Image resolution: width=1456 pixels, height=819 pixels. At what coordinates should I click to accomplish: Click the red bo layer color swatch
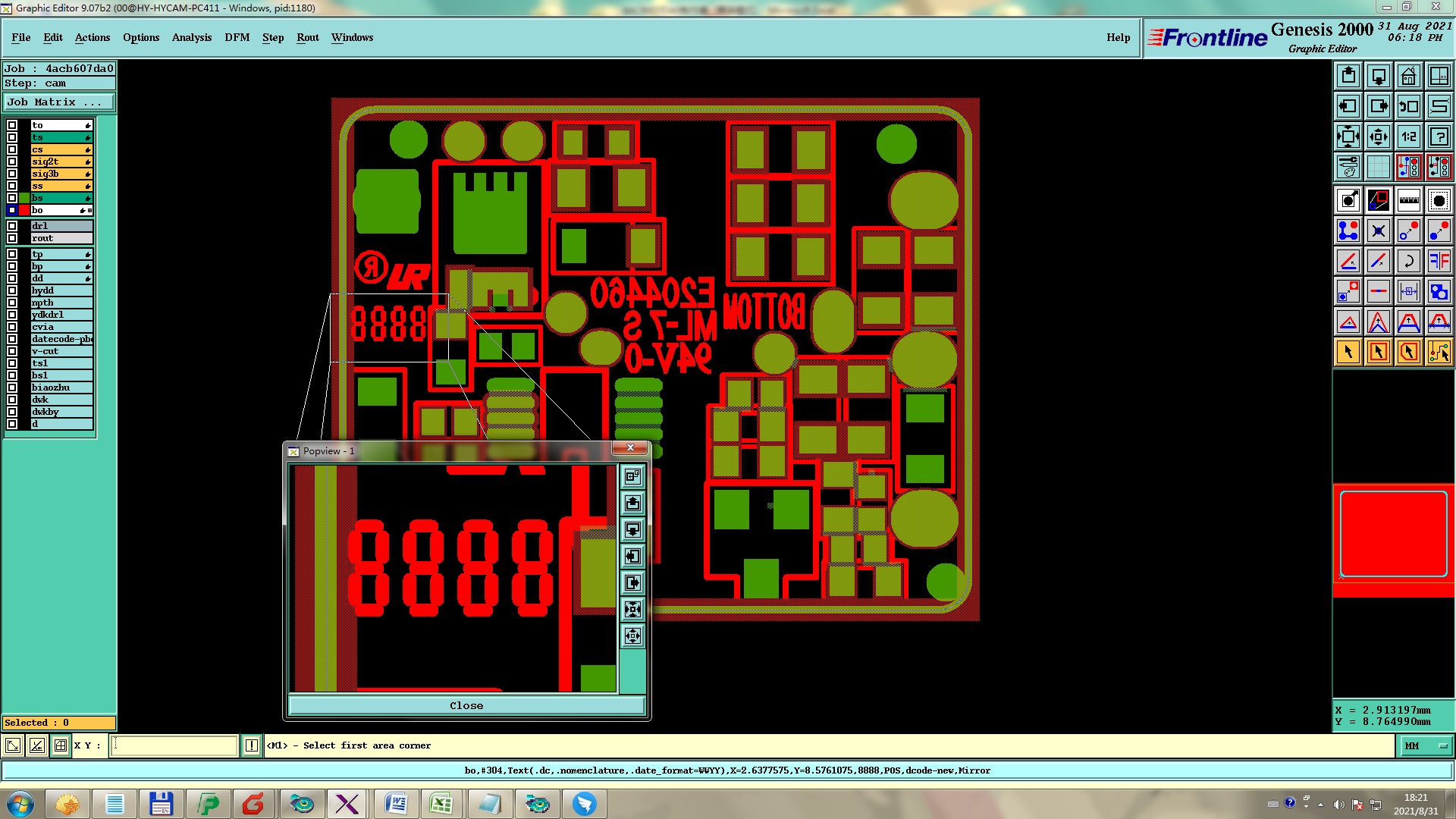click(24, 210)
